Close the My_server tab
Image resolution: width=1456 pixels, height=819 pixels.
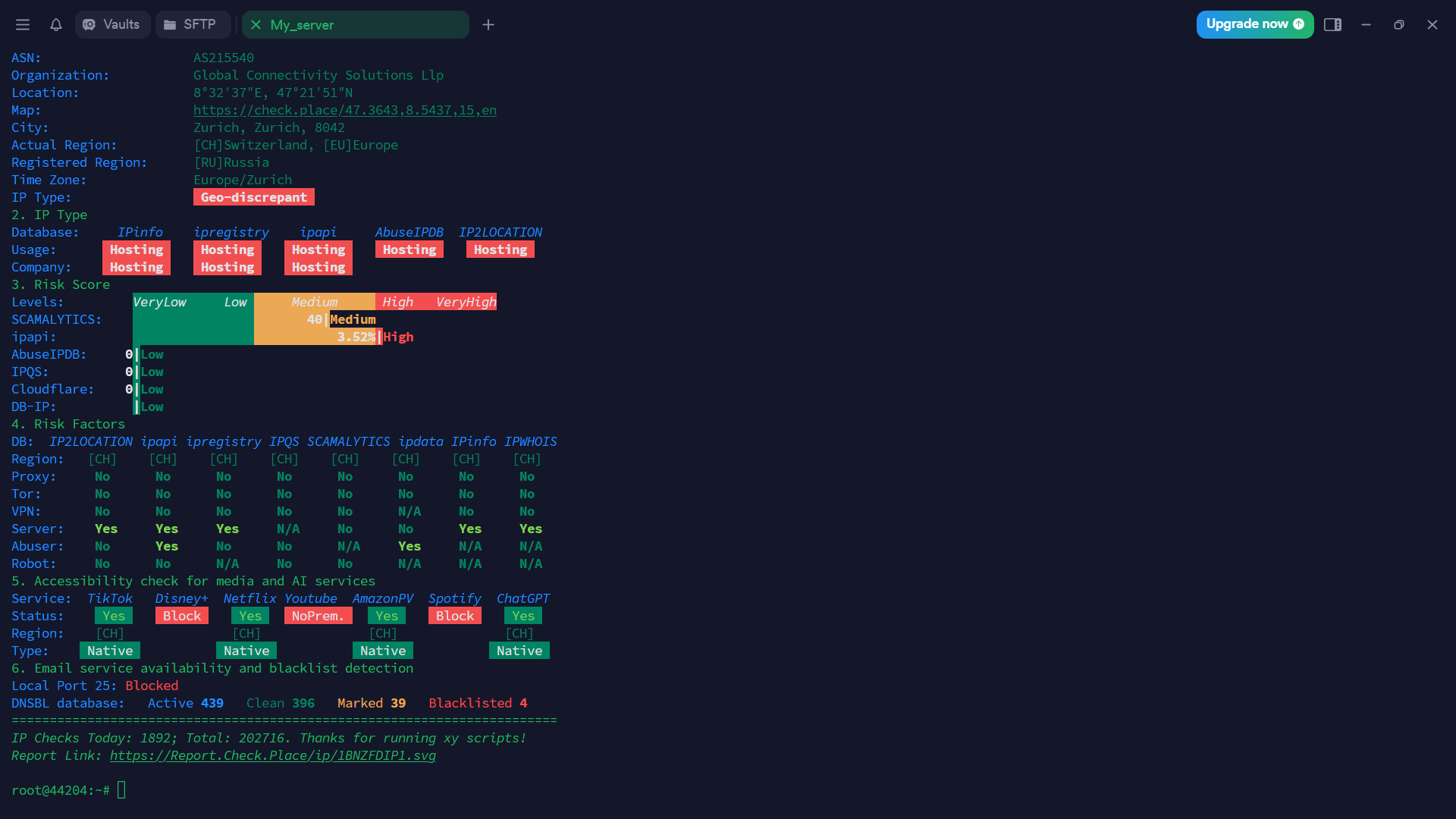pyautogui.click(x=256, y=25)
